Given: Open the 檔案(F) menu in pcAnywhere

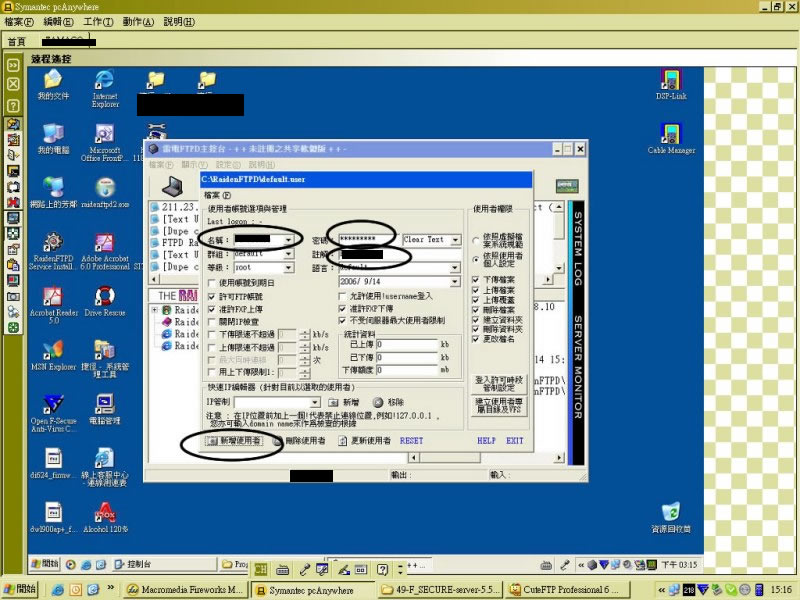Looking at the screenshot, I should click(20, 21).
